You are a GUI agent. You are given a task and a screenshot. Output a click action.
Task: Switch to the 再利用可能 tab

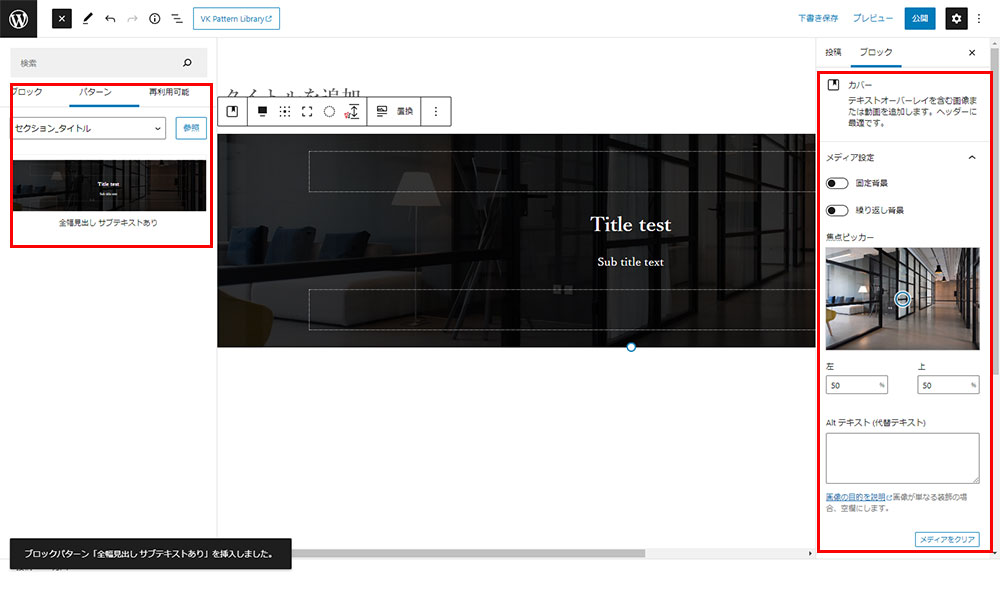168,92
